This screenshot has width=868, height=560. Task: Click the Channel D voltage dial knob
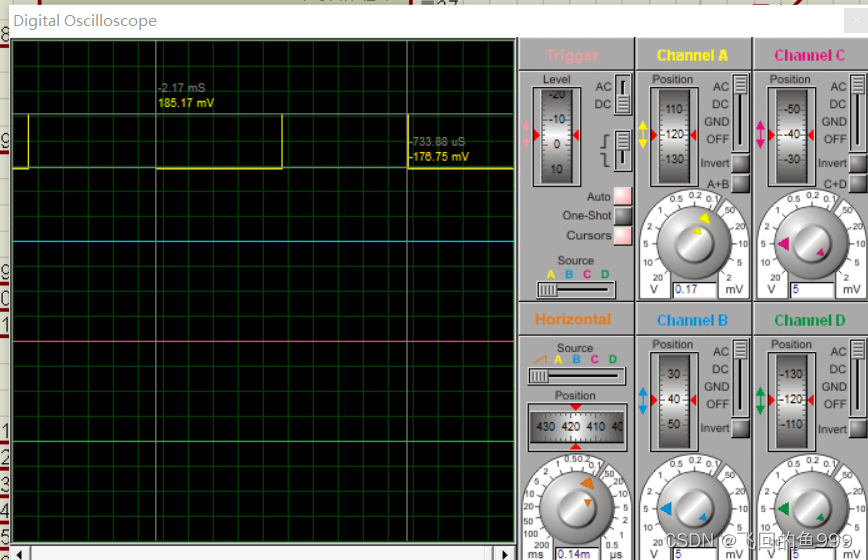(x=810, y=507)
